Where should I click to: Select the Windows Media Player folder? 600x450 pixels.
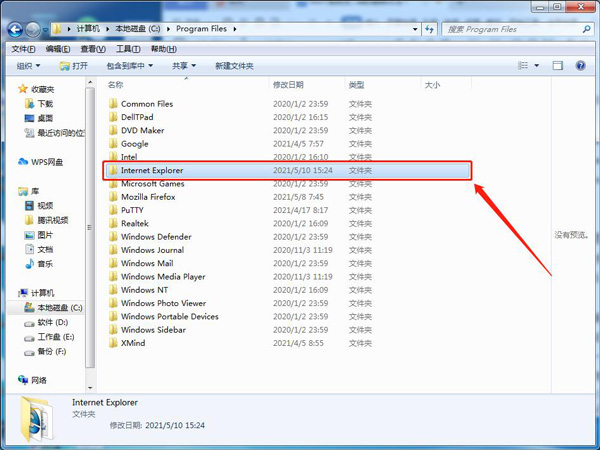tap(157, 276)
